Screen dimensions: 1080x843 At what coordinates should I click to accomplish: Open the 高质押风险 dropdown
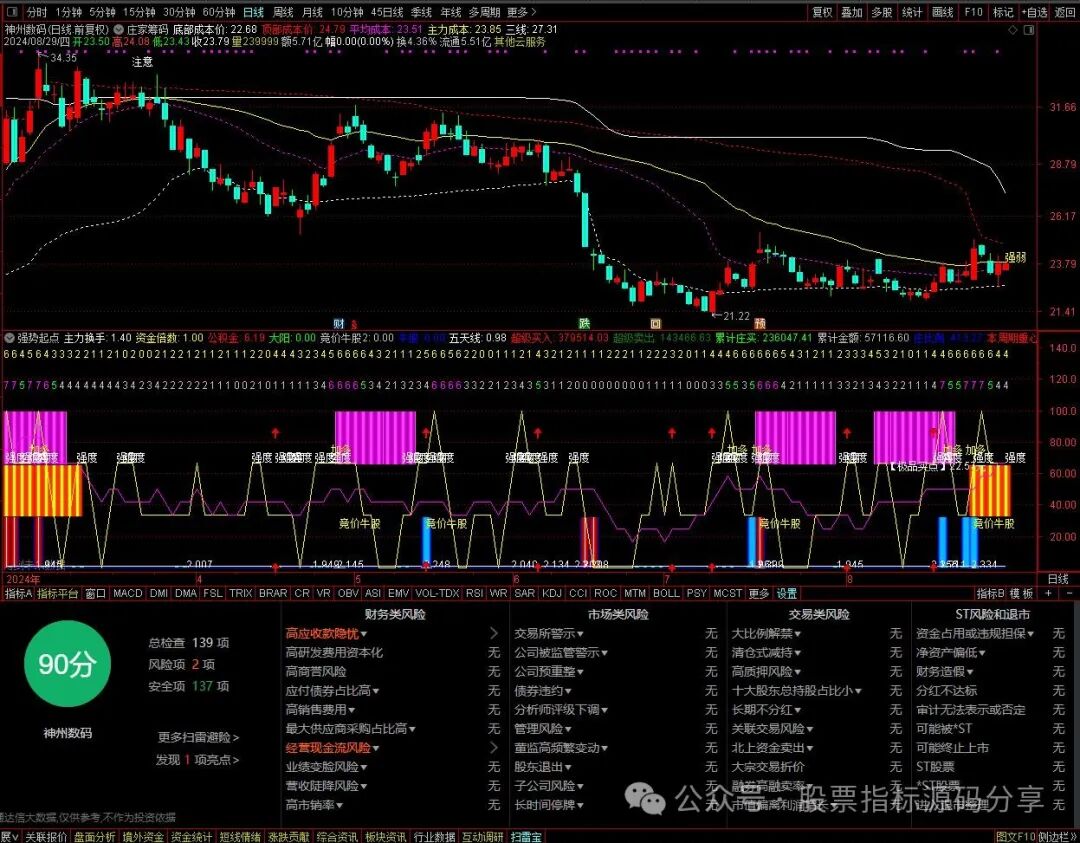pyautogui.click(x=767, y=672)
